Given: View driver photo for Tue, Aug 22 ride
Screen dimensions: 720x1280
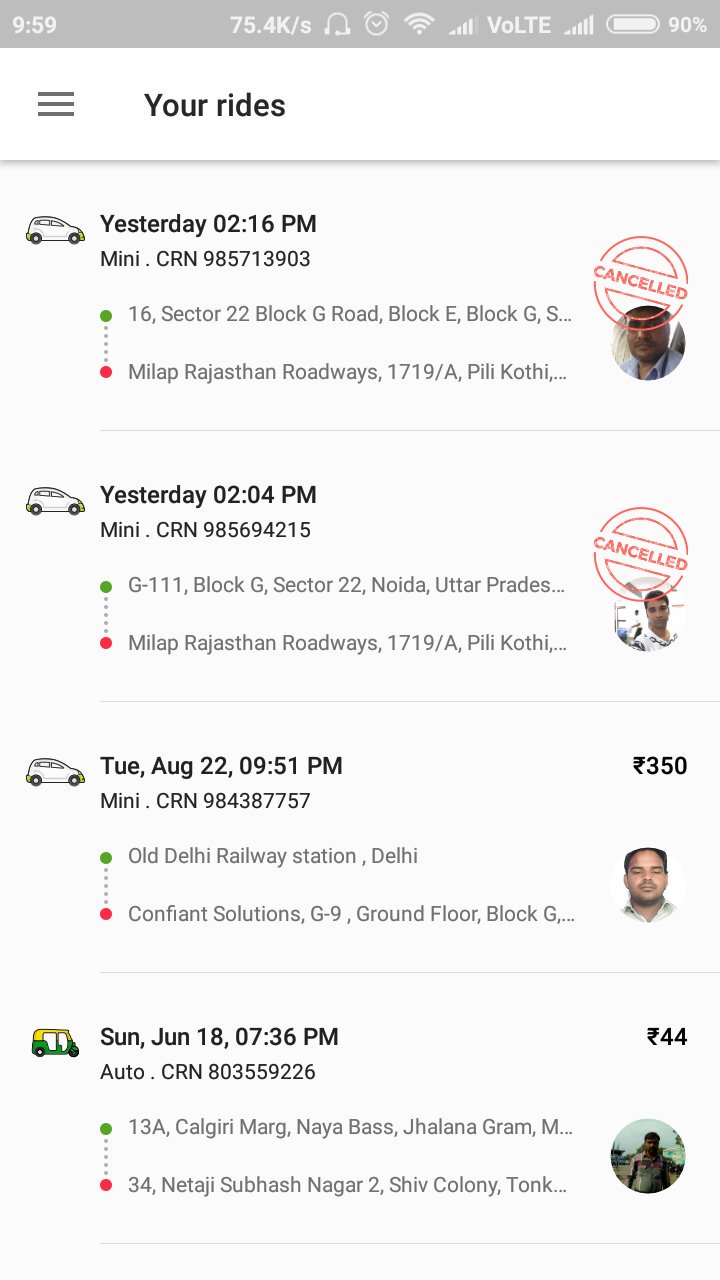Looking at the screenshot, I should tap(648, 885).
